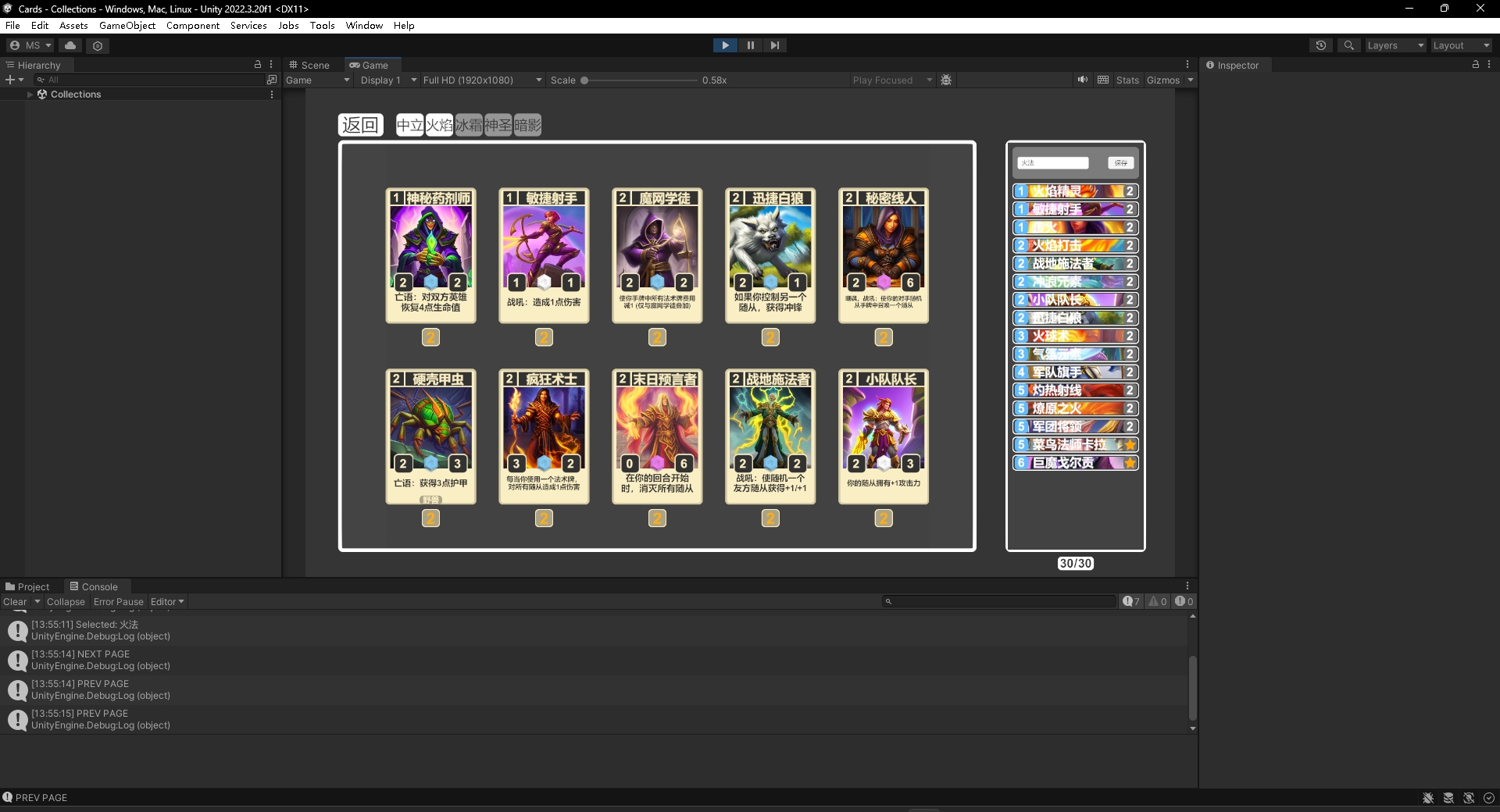Click the 返回 back button in the game
The width and height of the screenshot is (1500, 812).
[x=359, y=125]
